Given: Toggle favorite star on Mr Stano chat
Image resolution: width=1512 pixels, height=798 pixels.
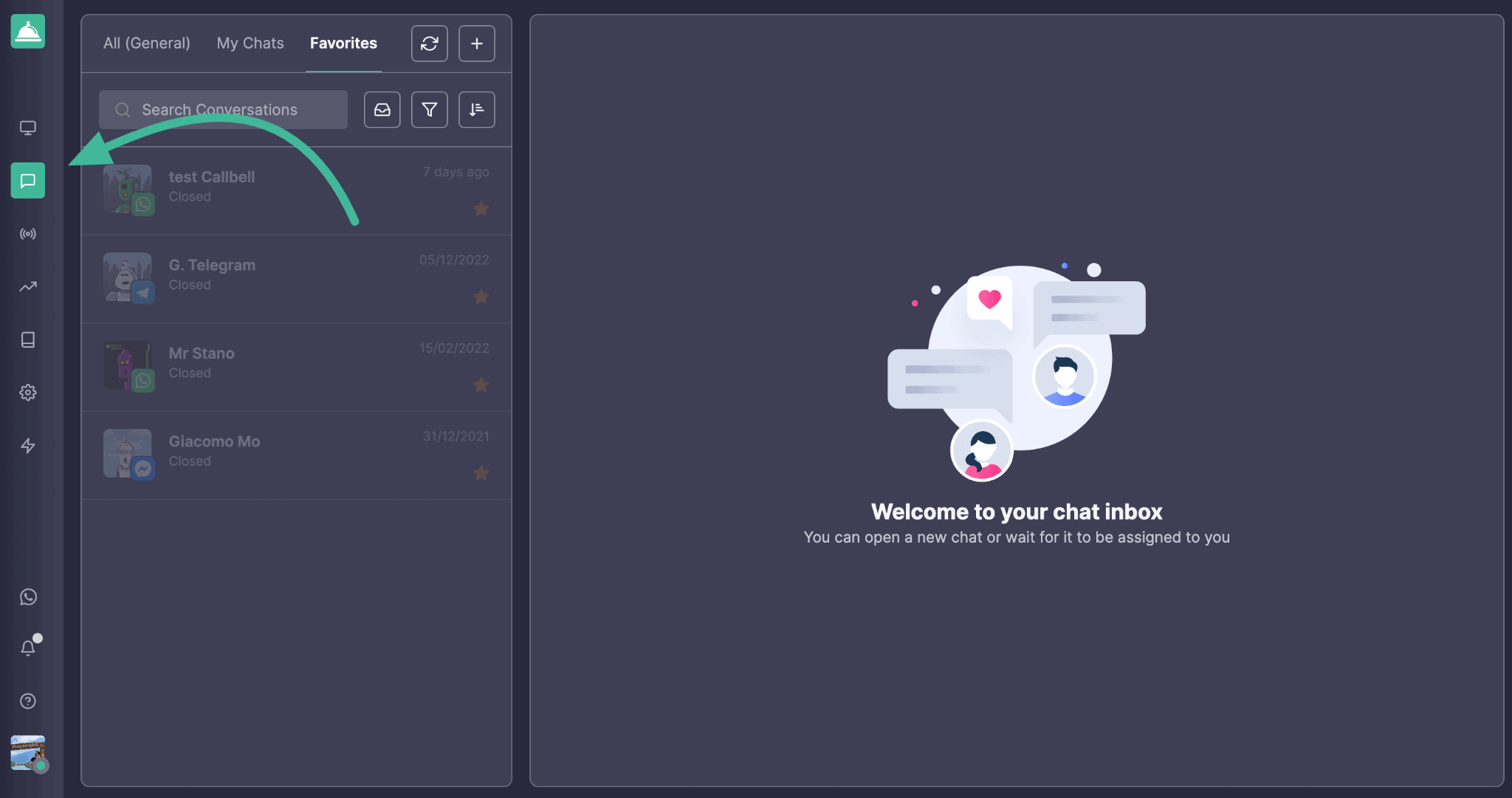Looking at the screenshot, I should (480, 385).
